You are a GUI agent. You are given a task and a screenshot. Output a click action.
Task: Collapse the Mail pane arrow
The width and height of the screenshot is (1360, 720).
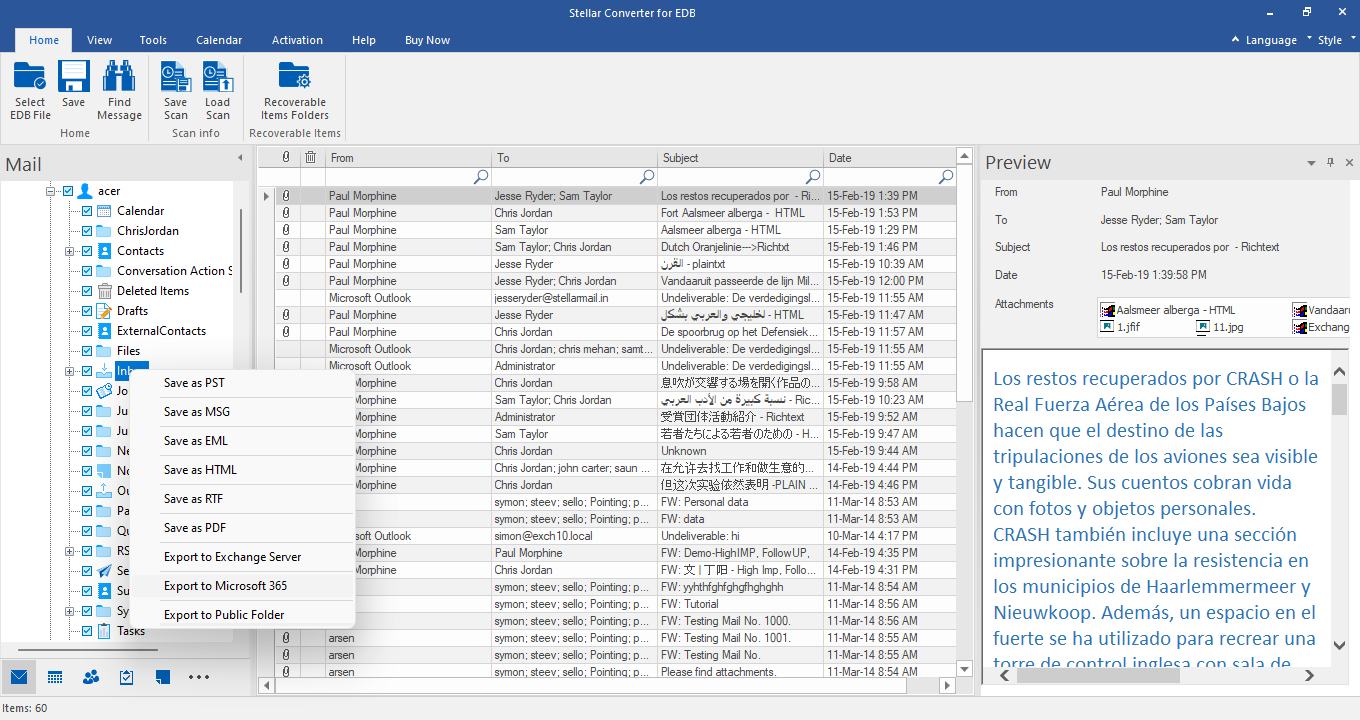pyautogui.click(x=240, y=158)
